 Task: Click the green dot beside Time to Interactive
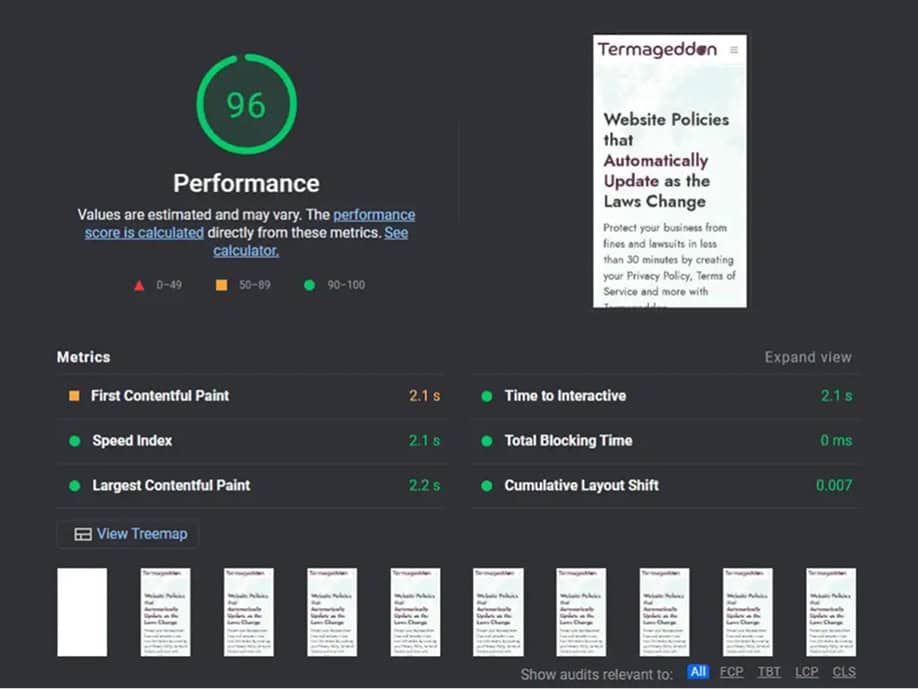(487, 396)
